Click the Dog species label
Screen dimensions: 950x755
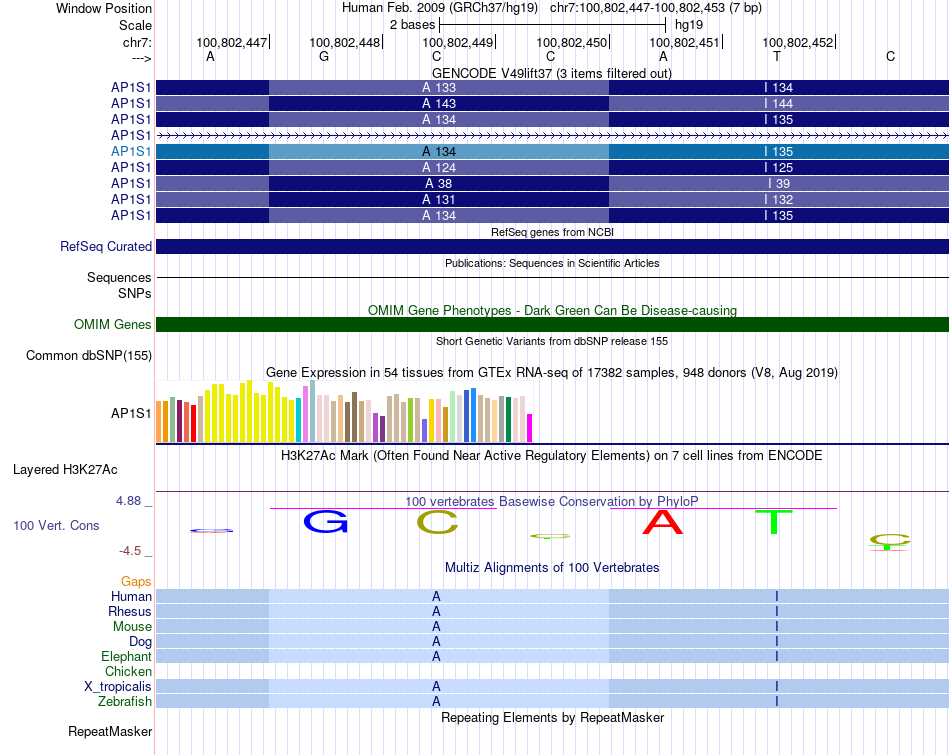[x=141, y=641]
